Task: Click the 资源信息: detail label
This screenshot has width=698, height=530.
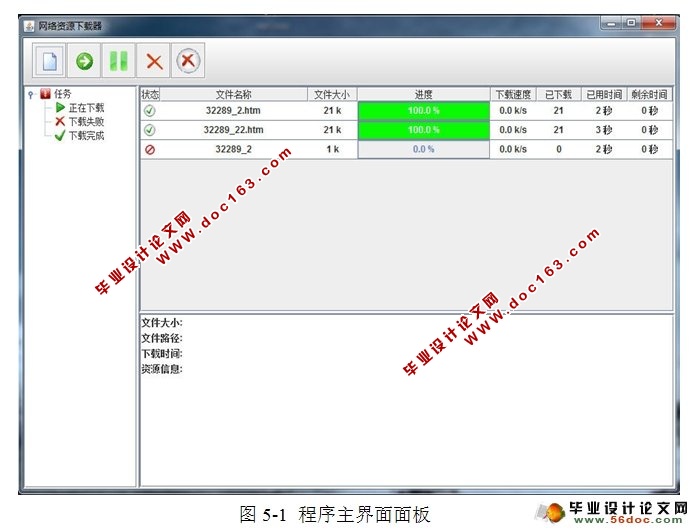Action: (x=162, y=369)
